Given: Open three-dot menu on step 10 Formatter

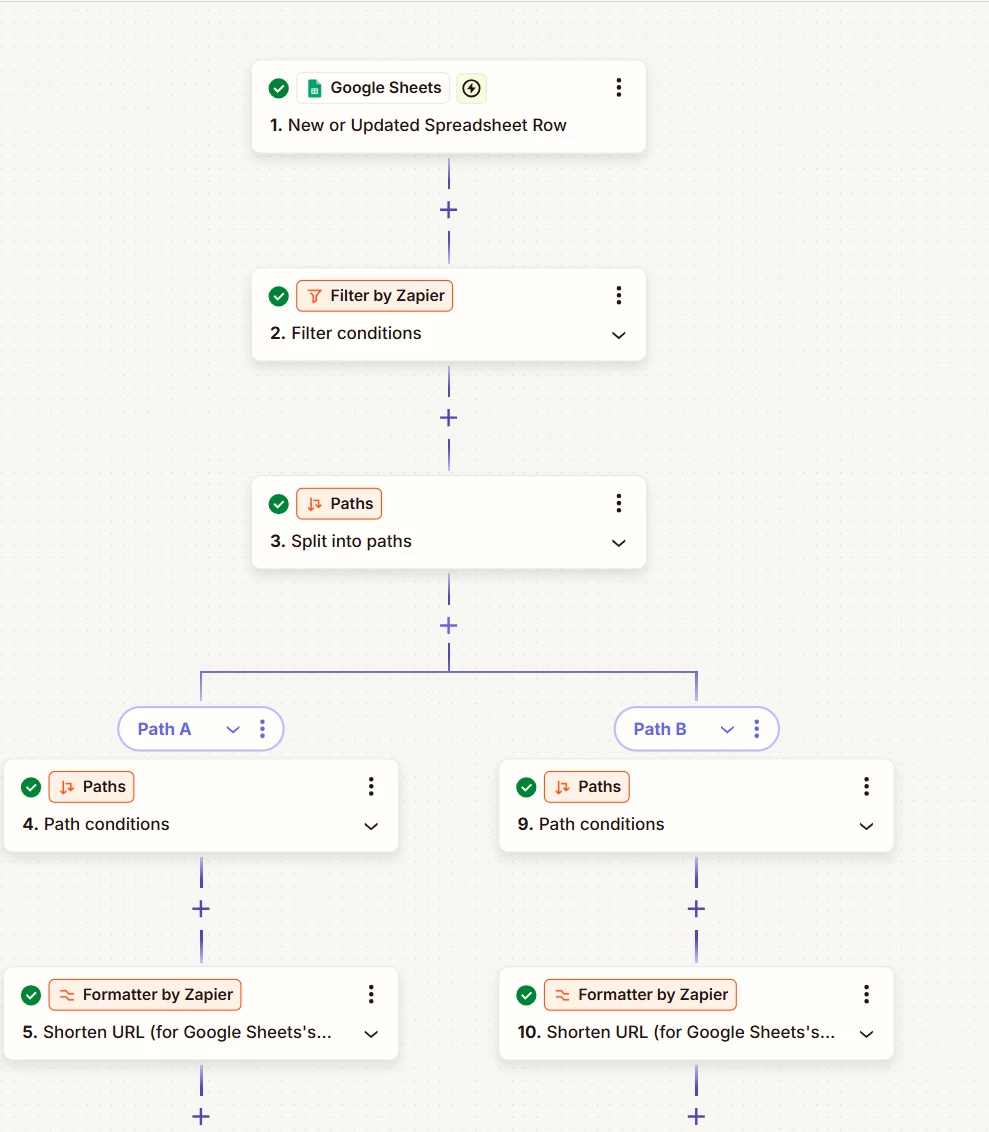Looking at the screenshot, I should coord(866,994).
